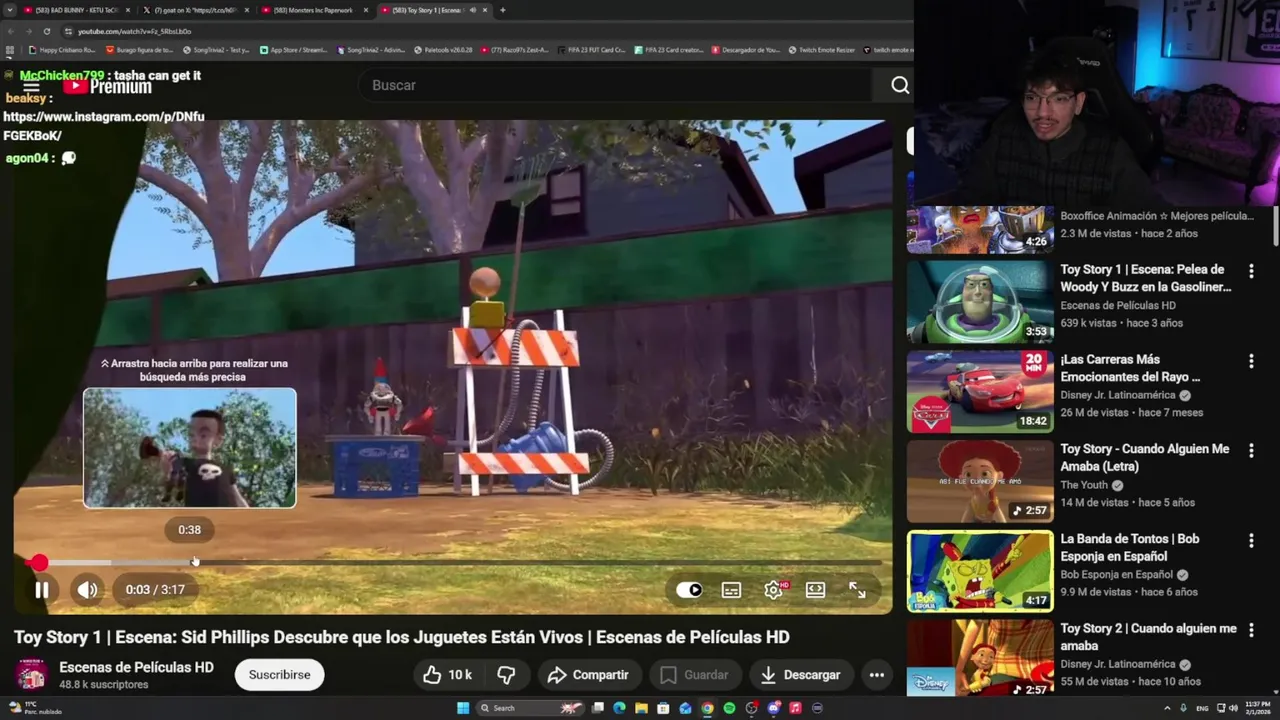Open the Escenas de Películas HD channel name link
Viewport: 1280px width, 720px height.
click(136, 667)
